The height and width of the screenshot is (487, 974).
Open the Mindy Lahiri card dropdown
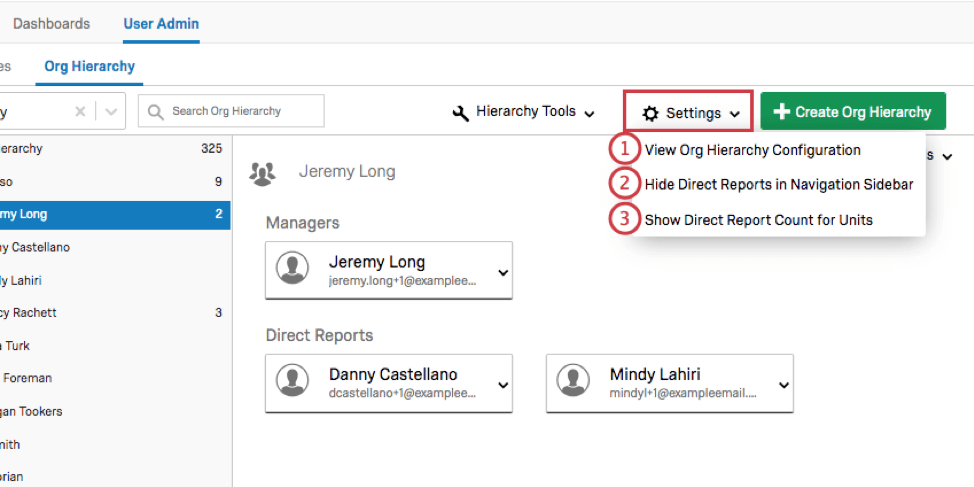point(783,385)
